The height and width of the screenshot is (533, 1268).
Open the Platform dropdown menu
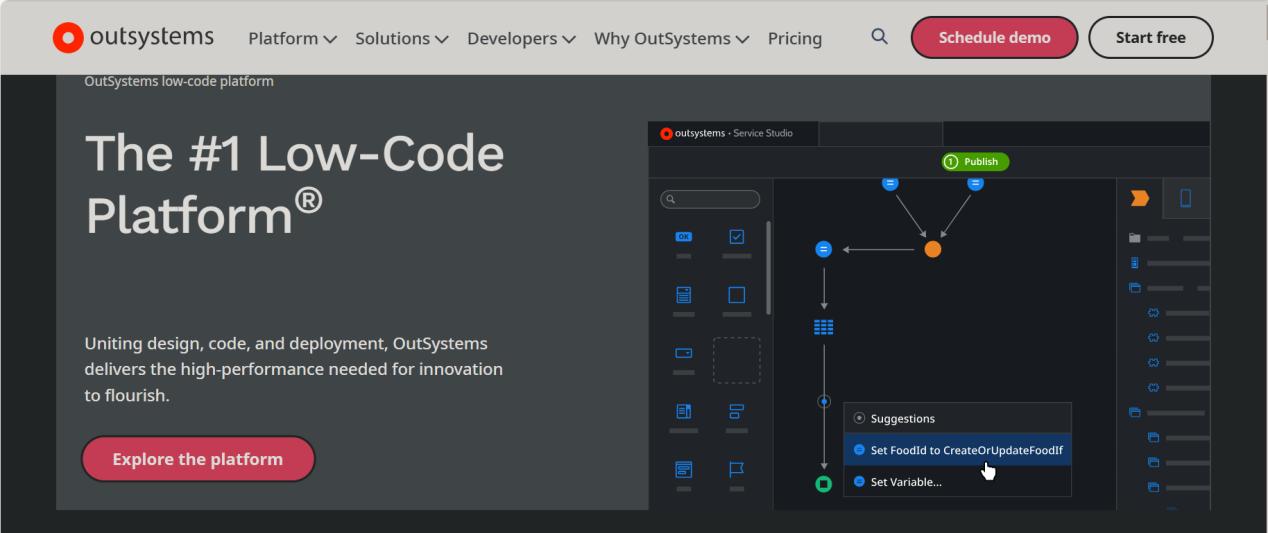[292, 38]
